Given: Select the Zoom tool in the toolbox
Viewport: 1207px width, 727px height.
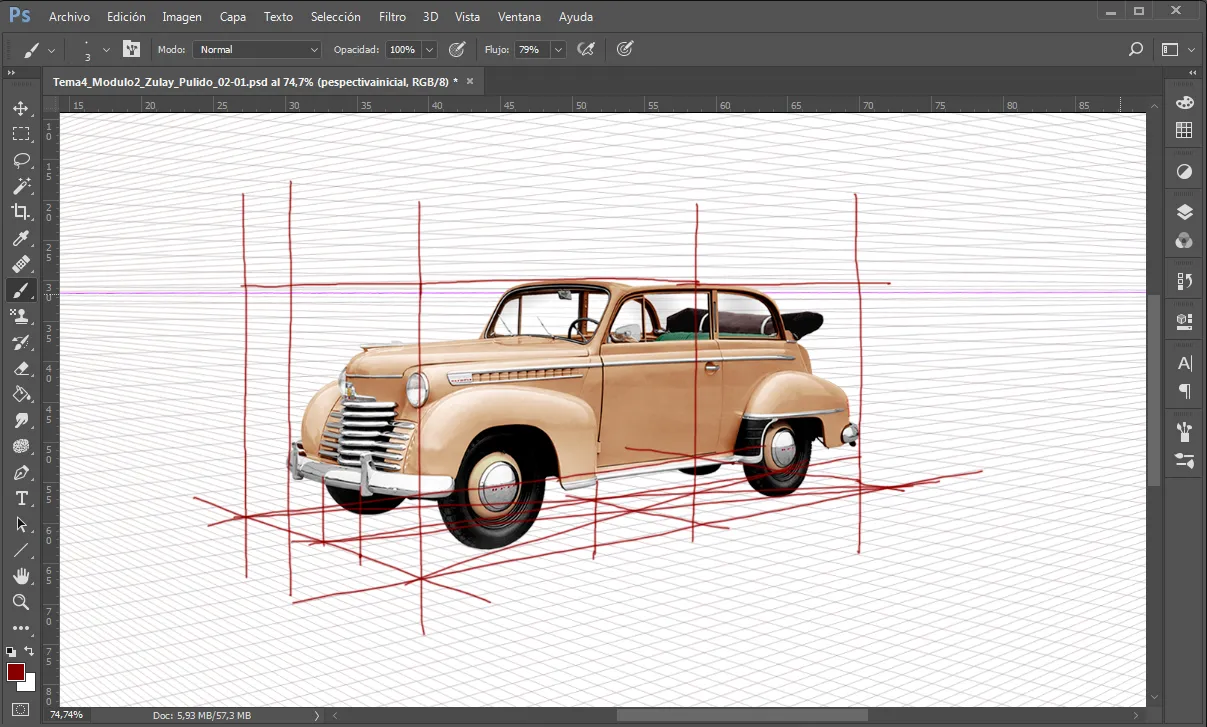Looking at the screenshot, I should click(21, 602).
